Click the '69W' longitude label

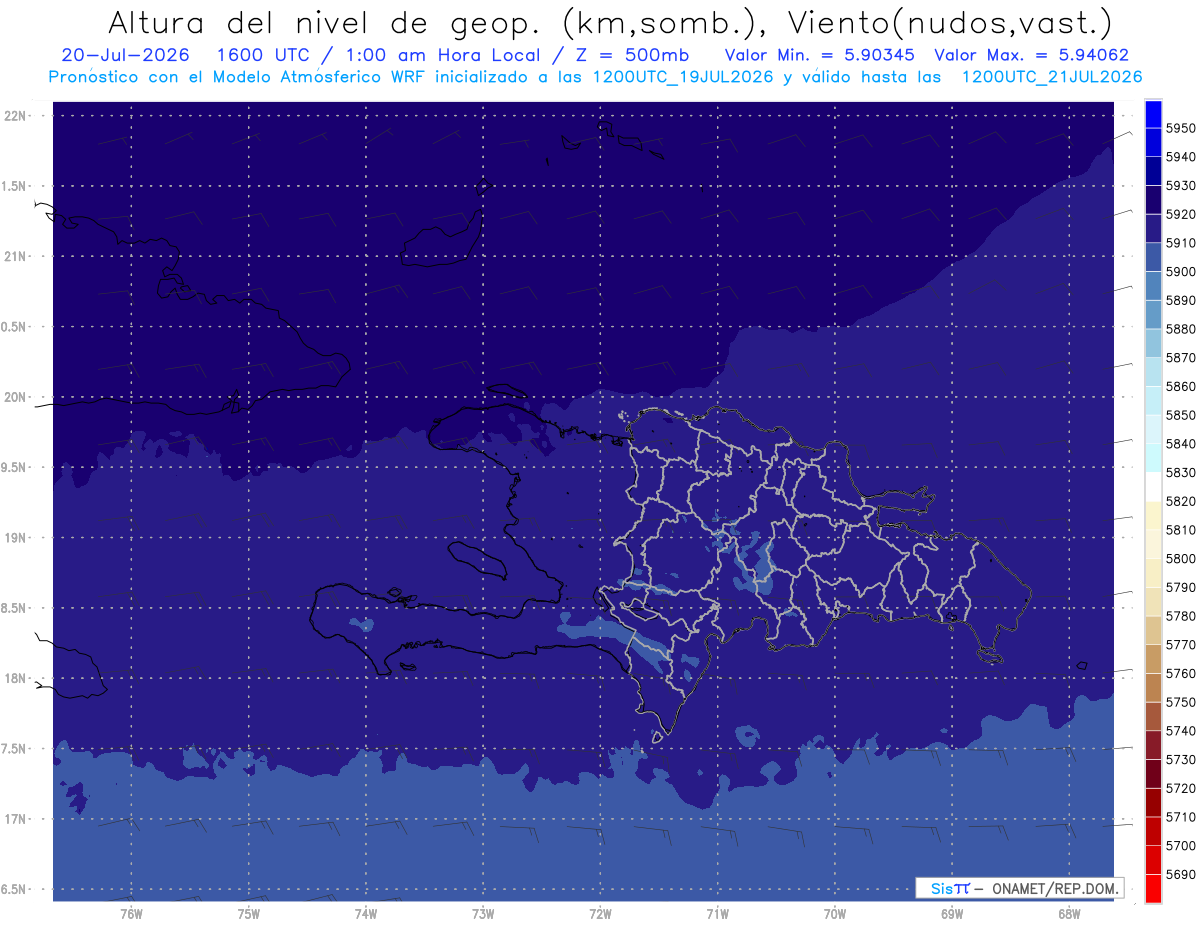(x=951, y=913)
